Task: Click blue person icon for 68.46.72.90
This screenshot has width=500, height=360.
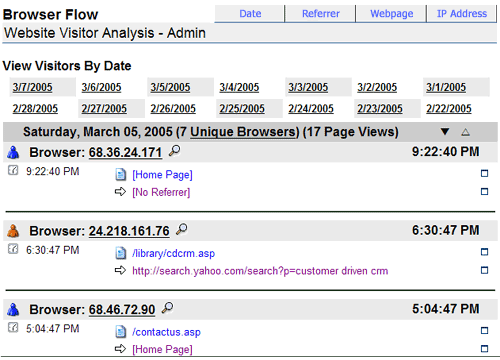Action: (x=13, y=309)
